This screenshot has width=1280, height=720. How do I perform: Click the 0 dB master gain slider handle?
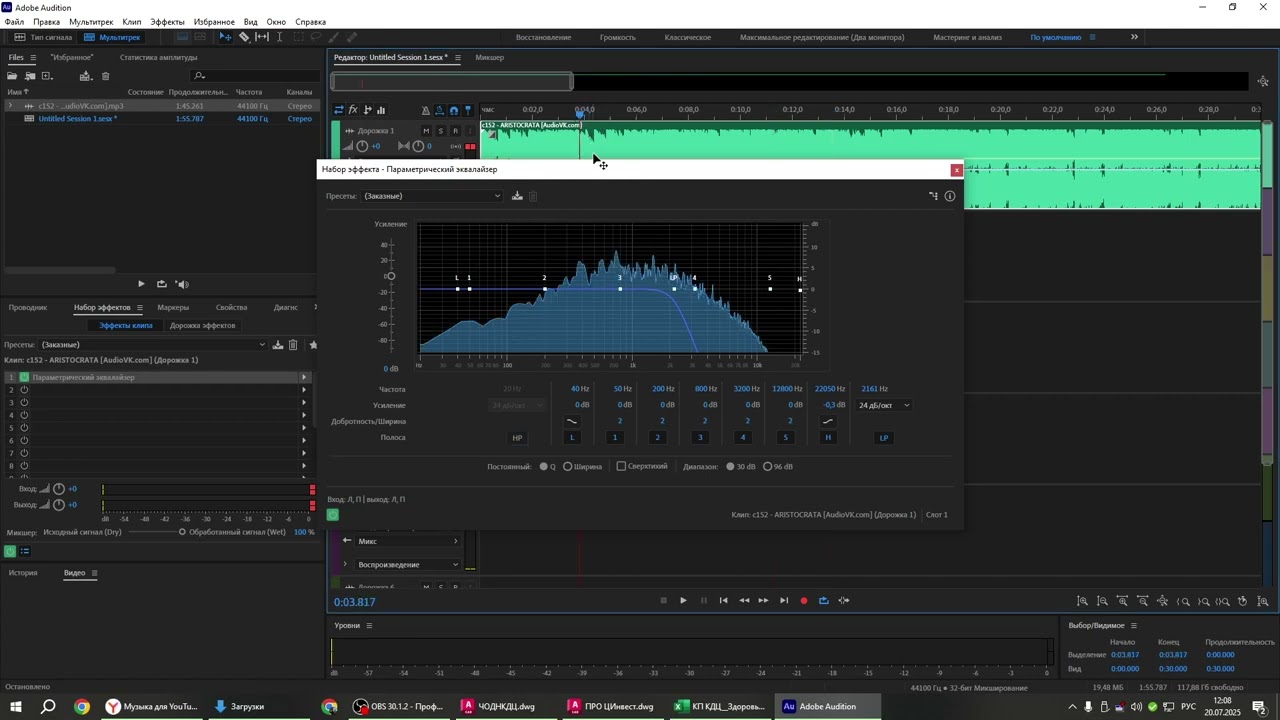pos(391,276)
